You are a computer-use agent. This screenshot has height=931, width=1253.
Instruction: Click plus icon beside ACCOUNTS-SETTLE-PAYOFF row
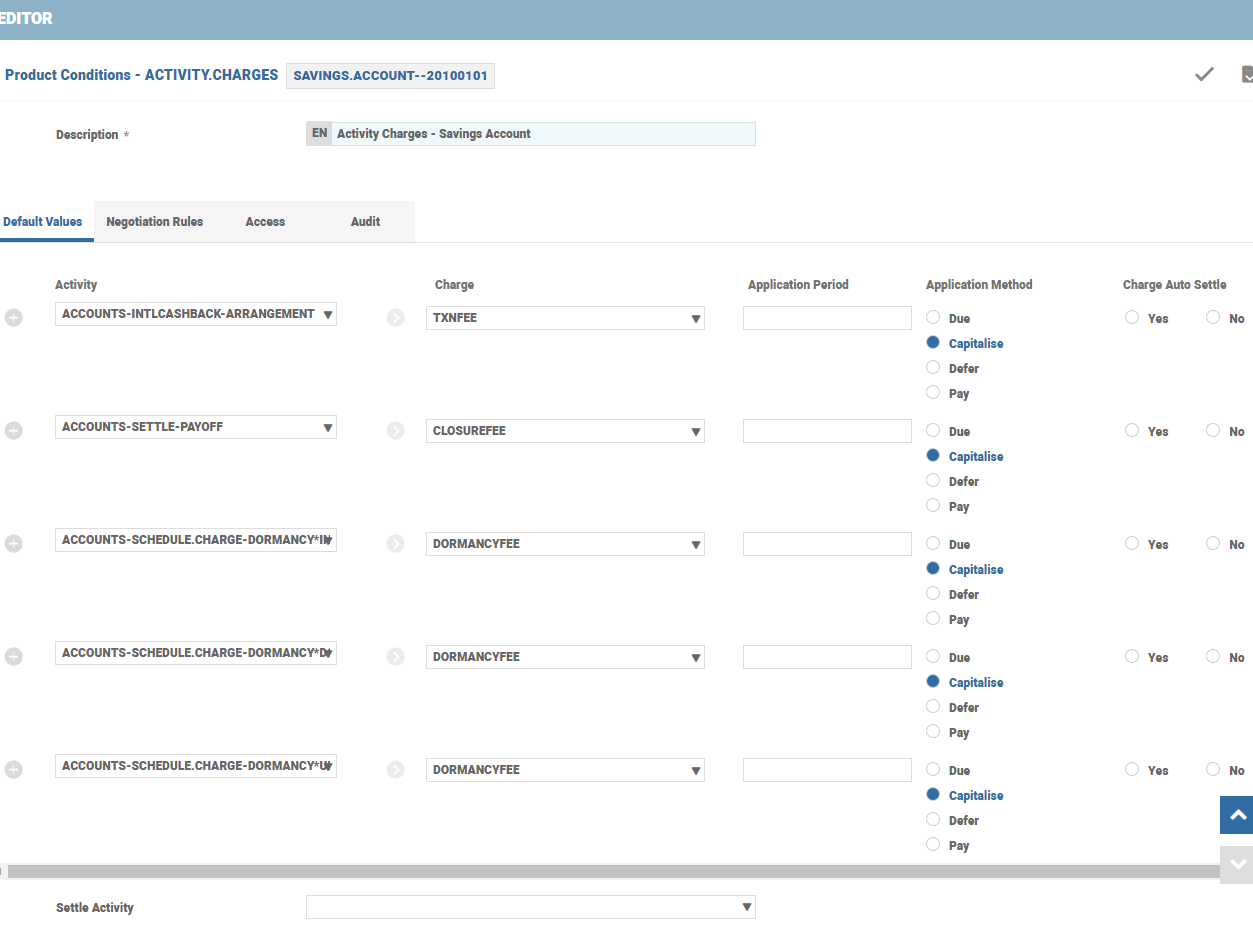14,431
